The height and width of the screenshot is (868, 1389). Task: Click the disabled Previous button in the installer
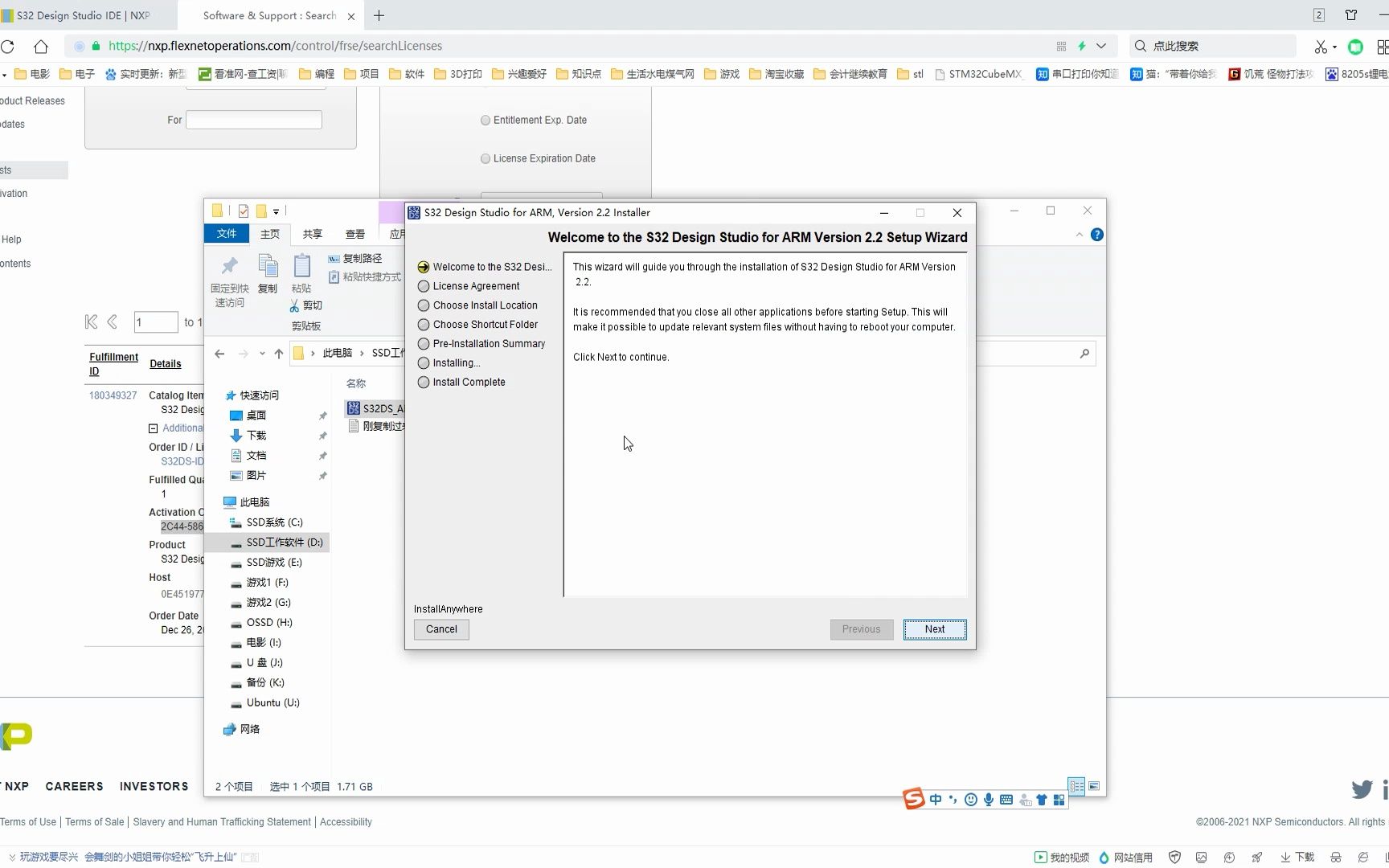click(861, 629)
